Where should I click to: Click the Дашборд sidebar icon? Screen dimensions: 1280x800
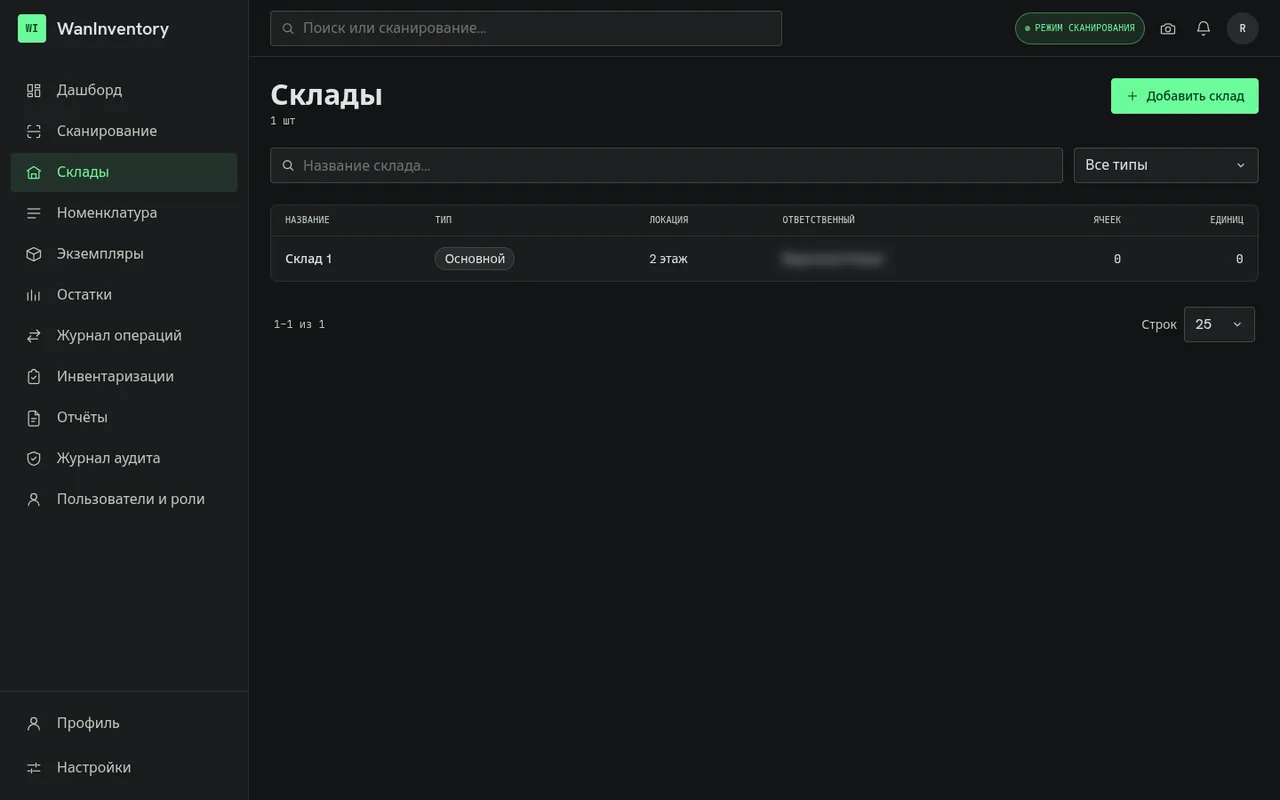point(34,90)
